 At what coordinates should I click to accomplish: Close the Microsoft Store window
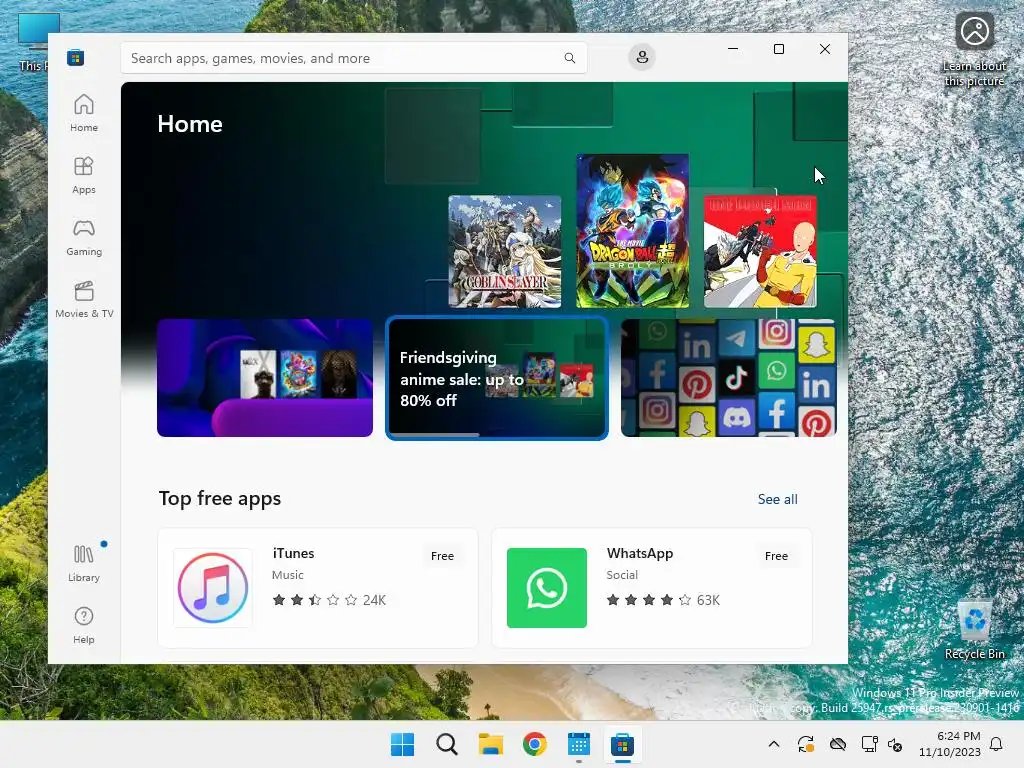825,49
